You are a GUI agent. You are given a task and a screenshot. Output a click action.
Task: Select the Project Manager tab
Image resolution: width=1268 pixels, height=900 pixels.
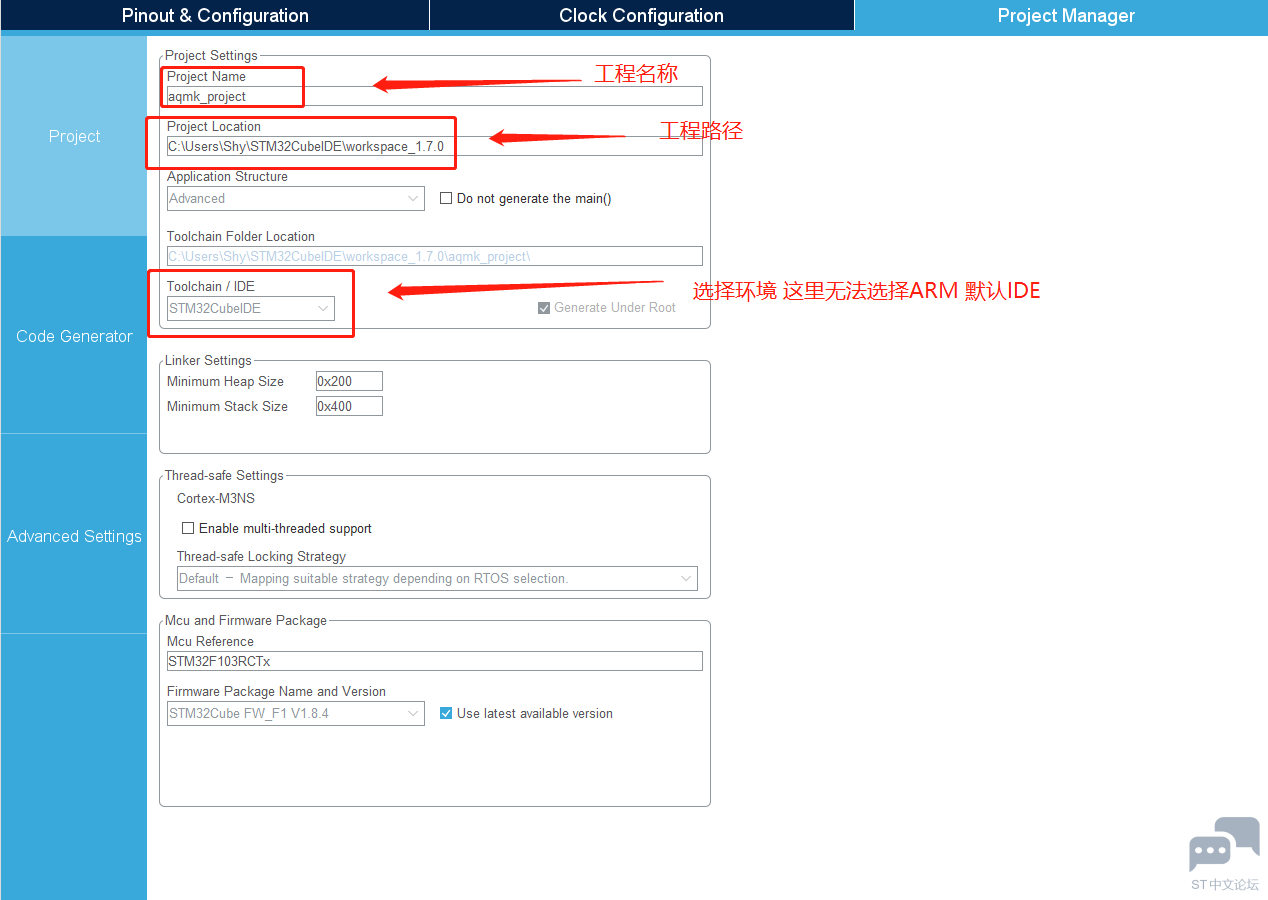click(x=1064, y=15)
